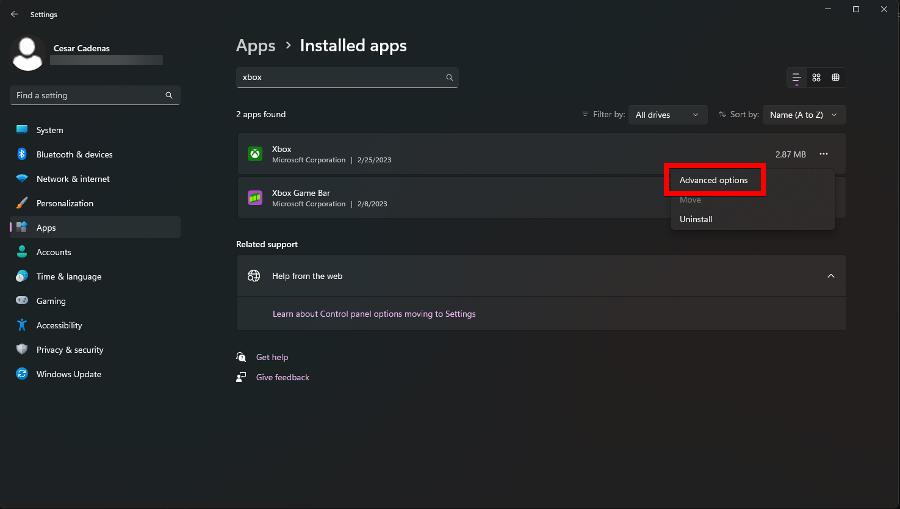Image resolution: width=900 pixels, height=509 pixels.
Task: Switch to grid view layout icon
Action: (816, 77)
